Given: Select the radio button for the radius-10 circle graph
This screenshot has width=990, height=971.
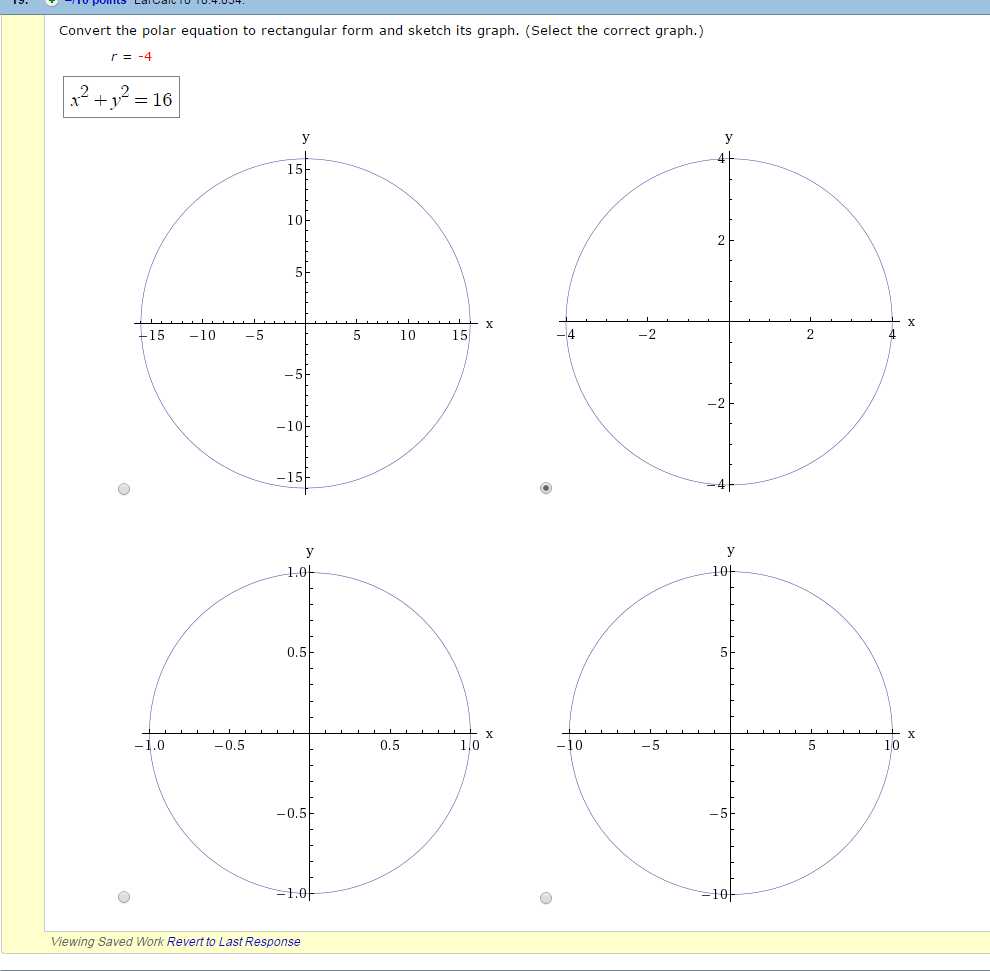Looking at the screenshot, I should (544, 897).
